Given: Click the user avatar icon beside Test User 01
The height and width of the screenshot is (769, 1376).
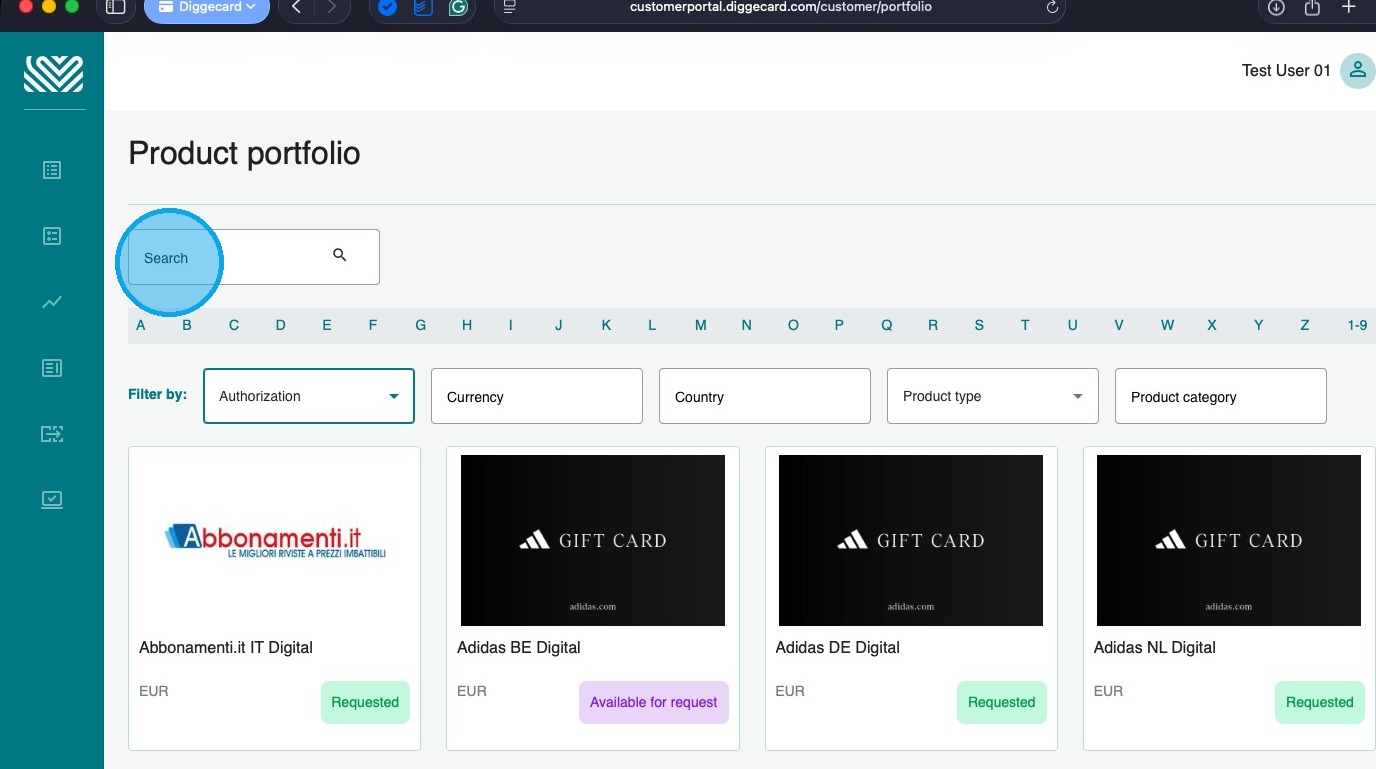Looking at the screenshot, I should pyautogui.click(x=1357, y=70).
